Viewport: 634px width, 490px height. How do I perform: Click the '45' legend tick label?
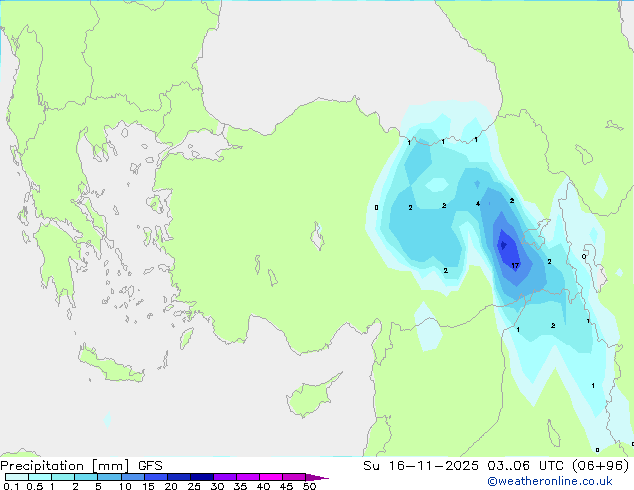286,486
